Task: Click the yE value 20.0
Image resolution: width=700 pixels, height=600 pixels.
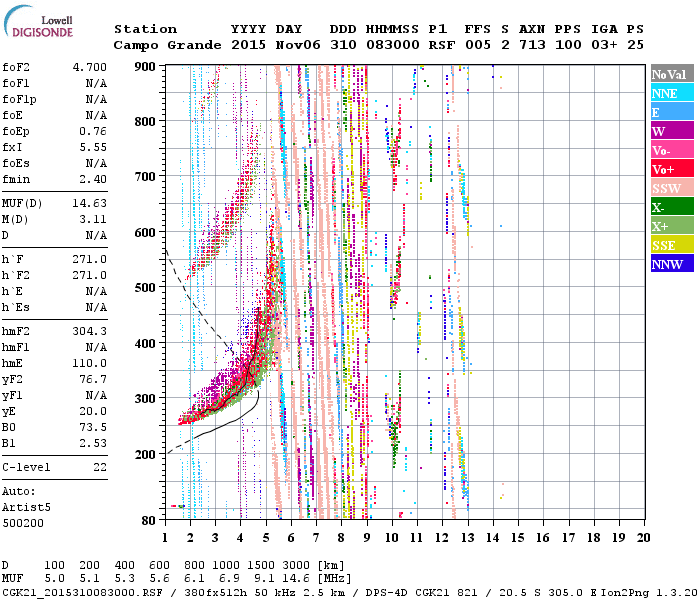Action: [x=93, y=412]
